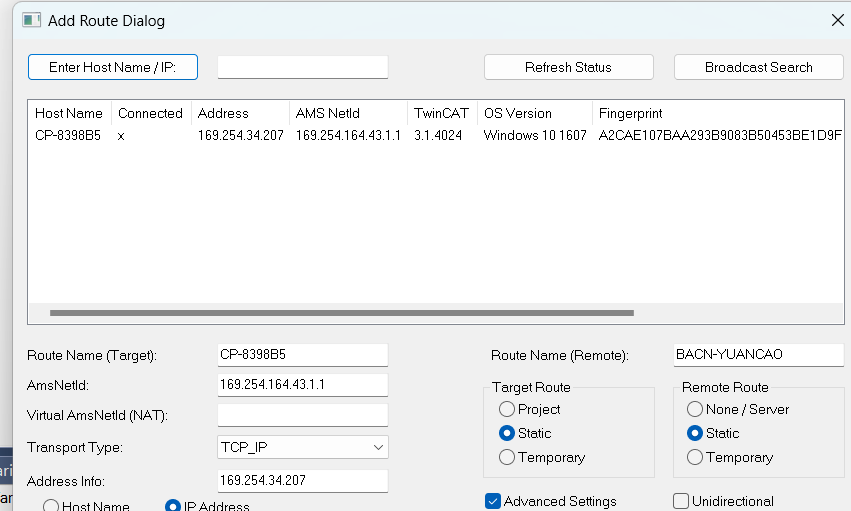The width and height of the screenshot is (851, 511).
Task: Select Static remote route option
Action: (x=713, y=433)
